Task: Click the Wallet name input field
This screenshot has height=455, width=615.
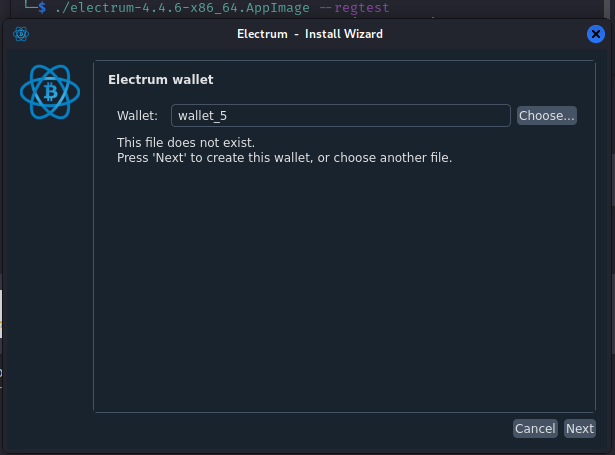Action: (x=341, y=116)
